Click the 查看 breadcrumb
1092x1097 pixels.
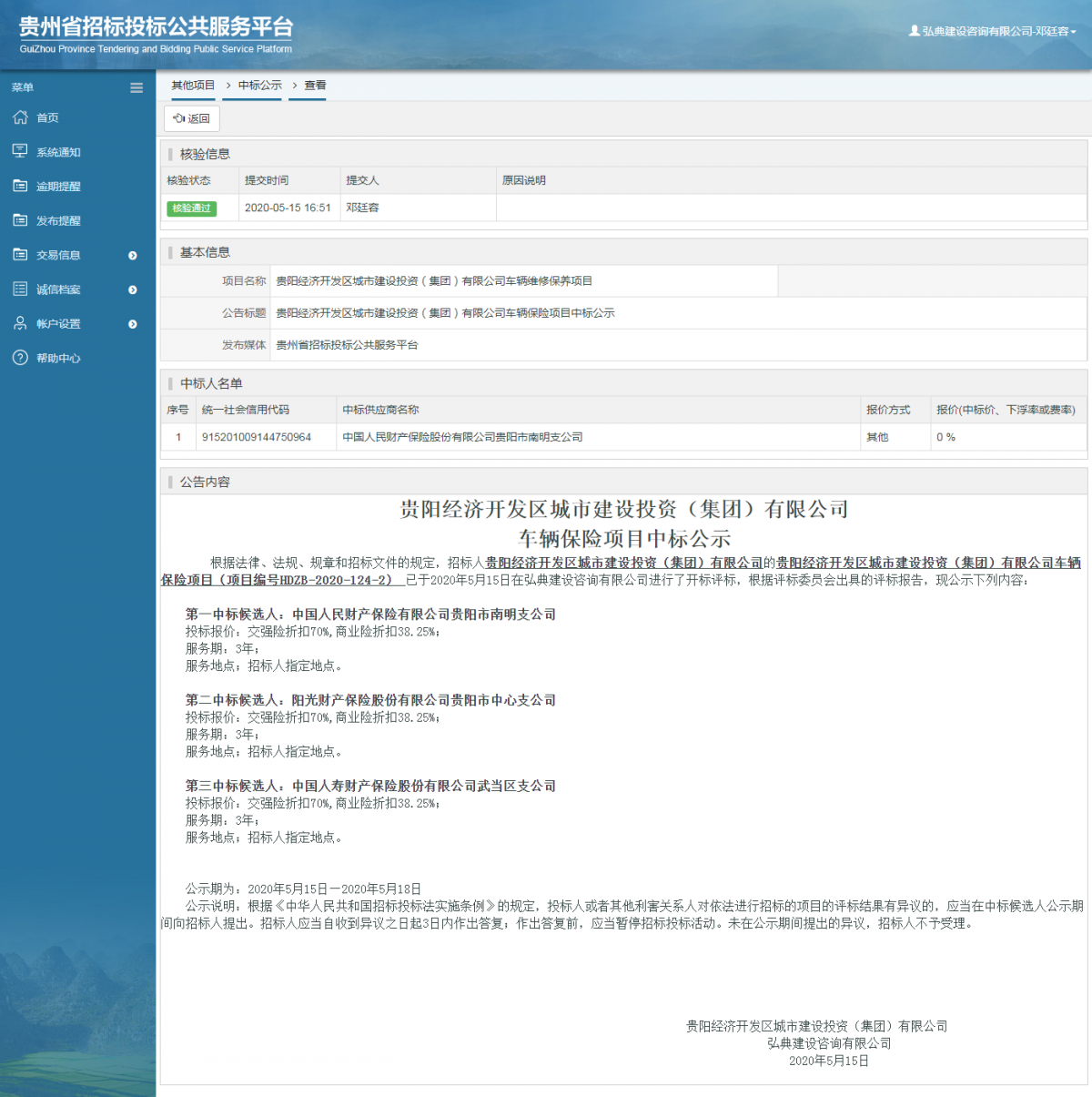click(315, 86)
